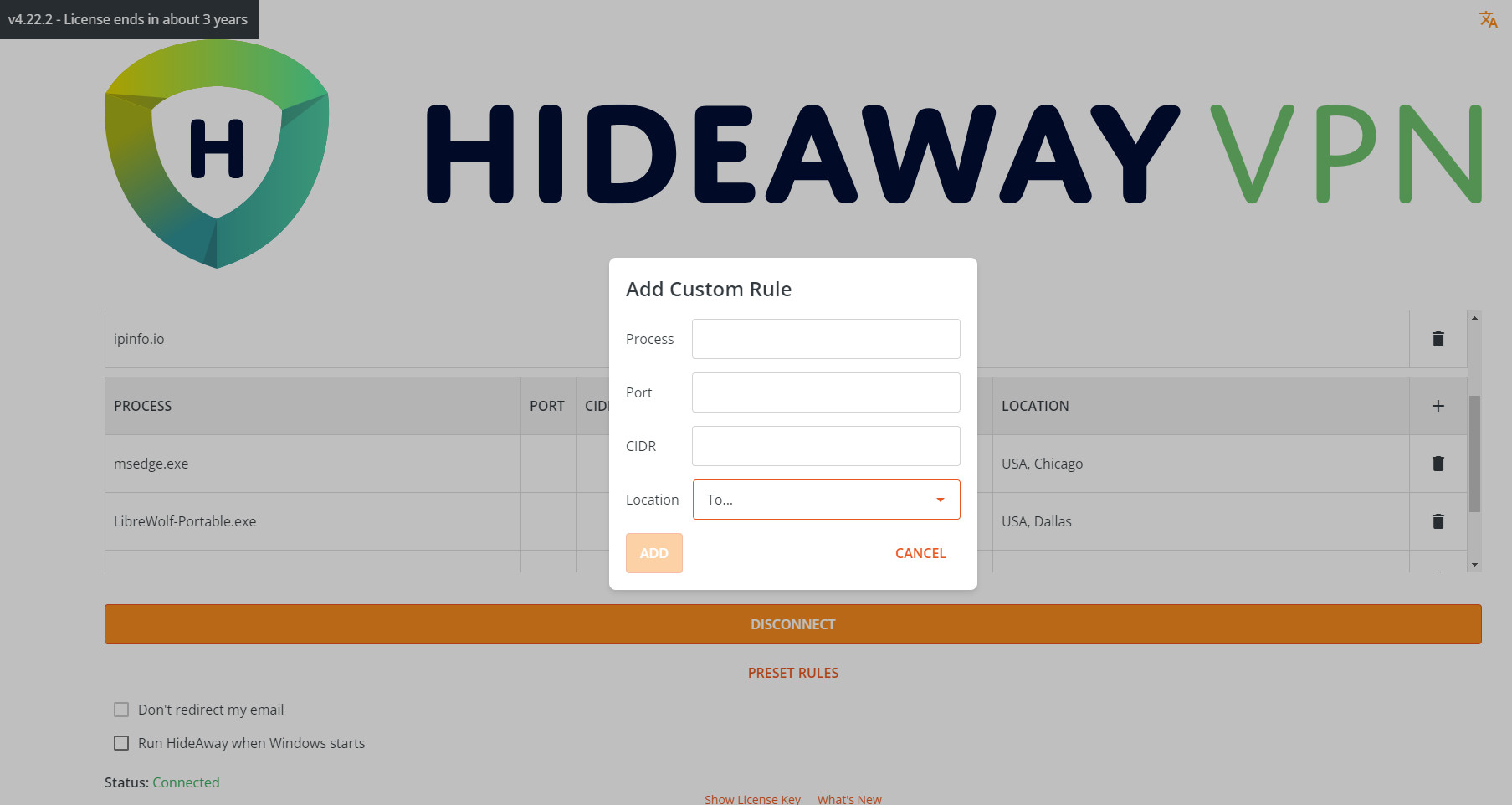The width and height of the screenshot is (1512, 805).
Task: Focus the Process input field
Action: click(826, 339)
